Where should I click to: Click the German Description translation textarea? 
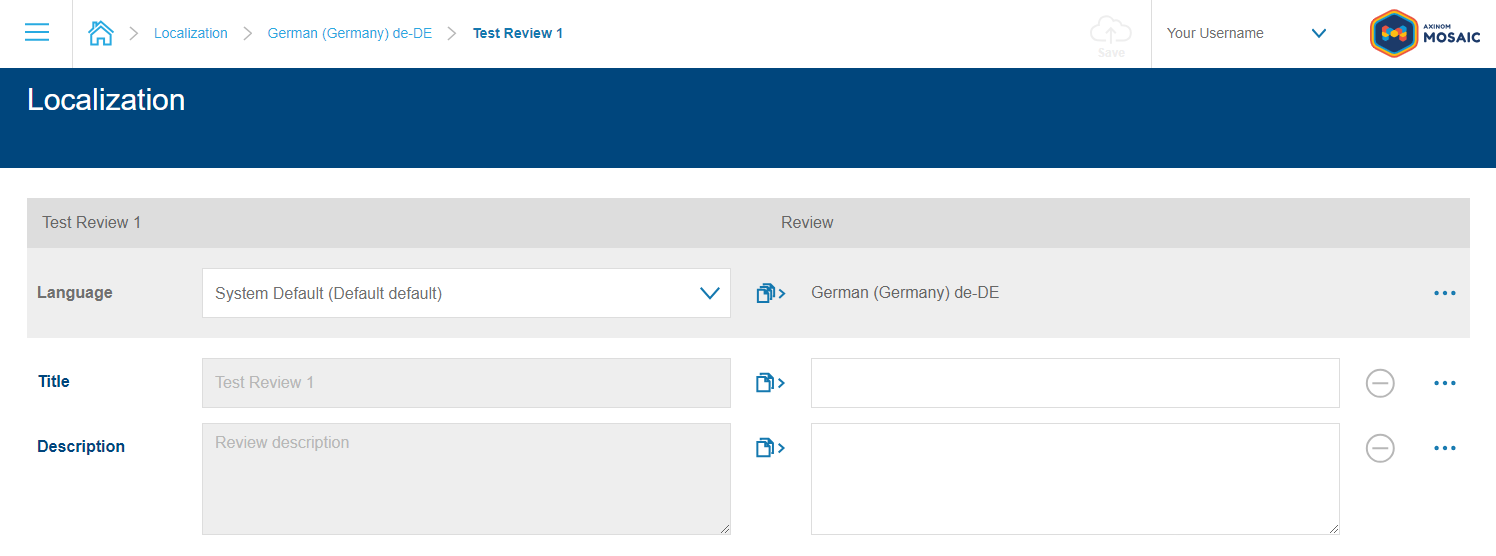pos(1074,479)
